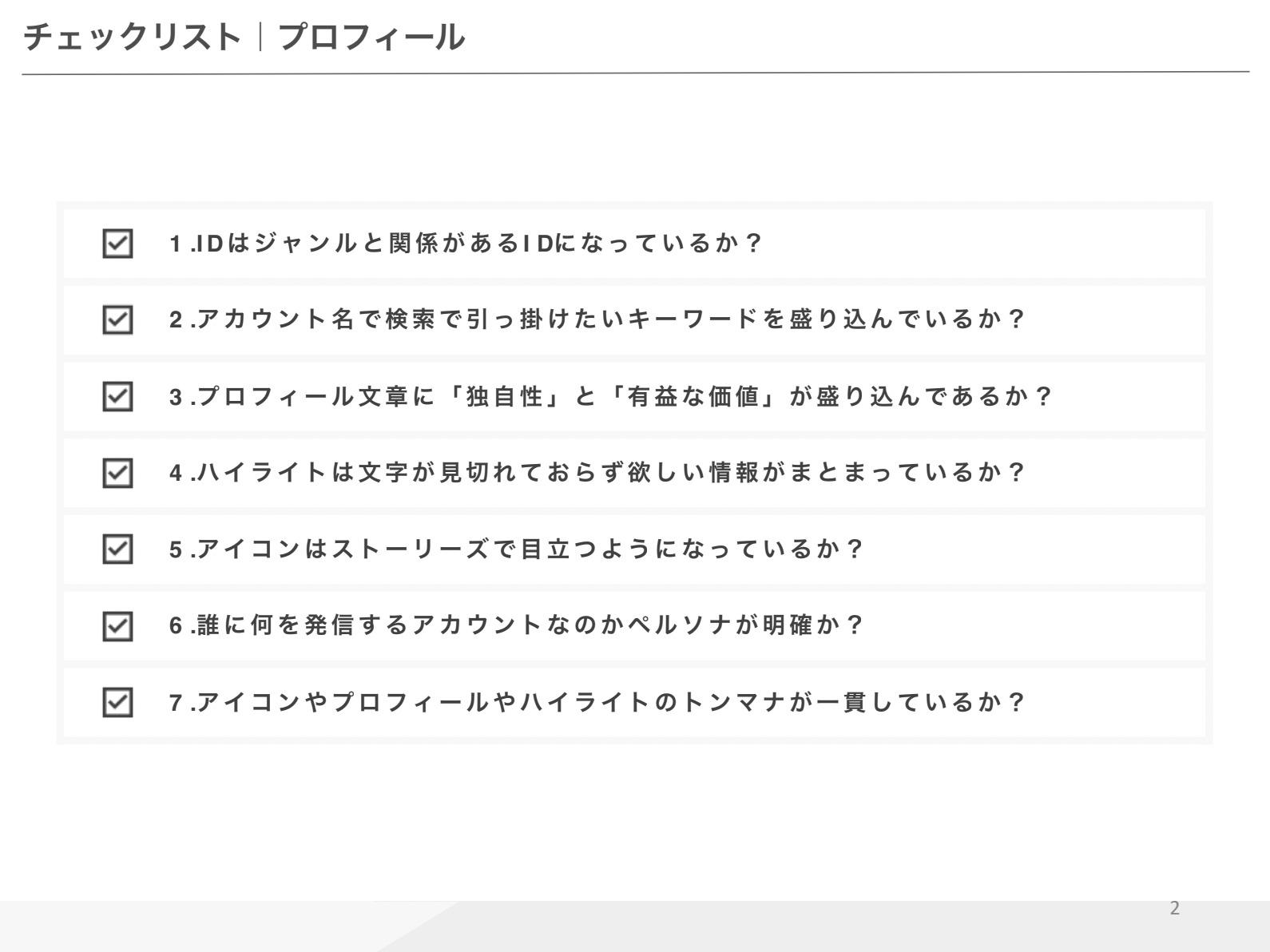Select row 4 text about ハイライト文字が見切れて
1270x952 pixels.
coord(597,473)
